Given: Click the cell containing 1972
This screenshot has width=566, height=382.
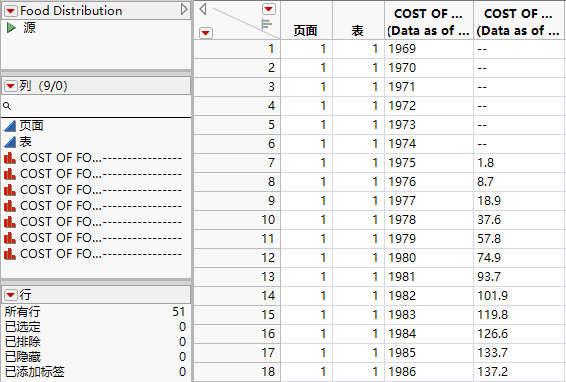Looking at the screenshot, I should tap(429, 106).
